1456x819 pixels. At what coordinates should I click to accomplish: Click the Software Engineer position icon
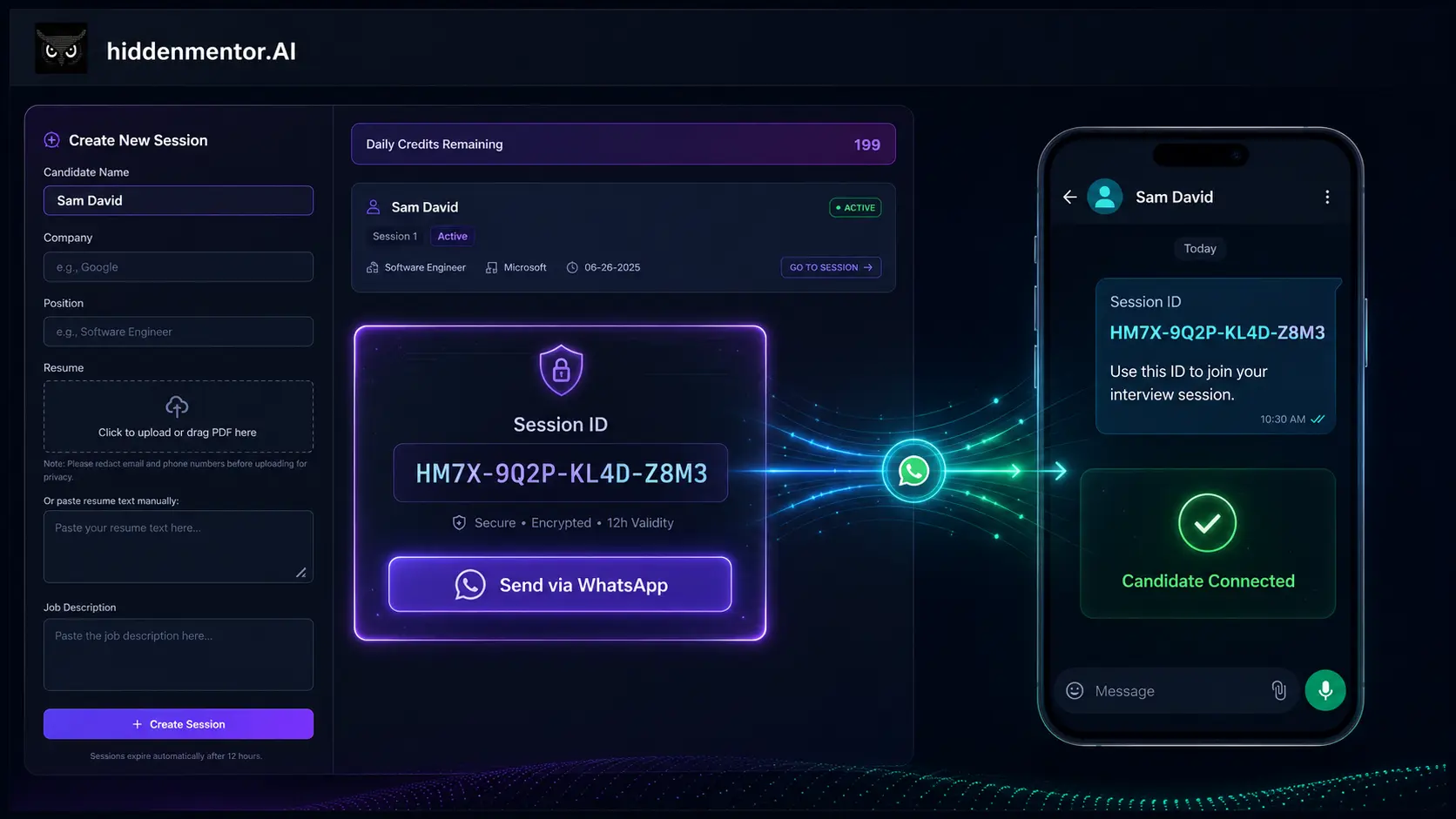click(x=373, y=267)
